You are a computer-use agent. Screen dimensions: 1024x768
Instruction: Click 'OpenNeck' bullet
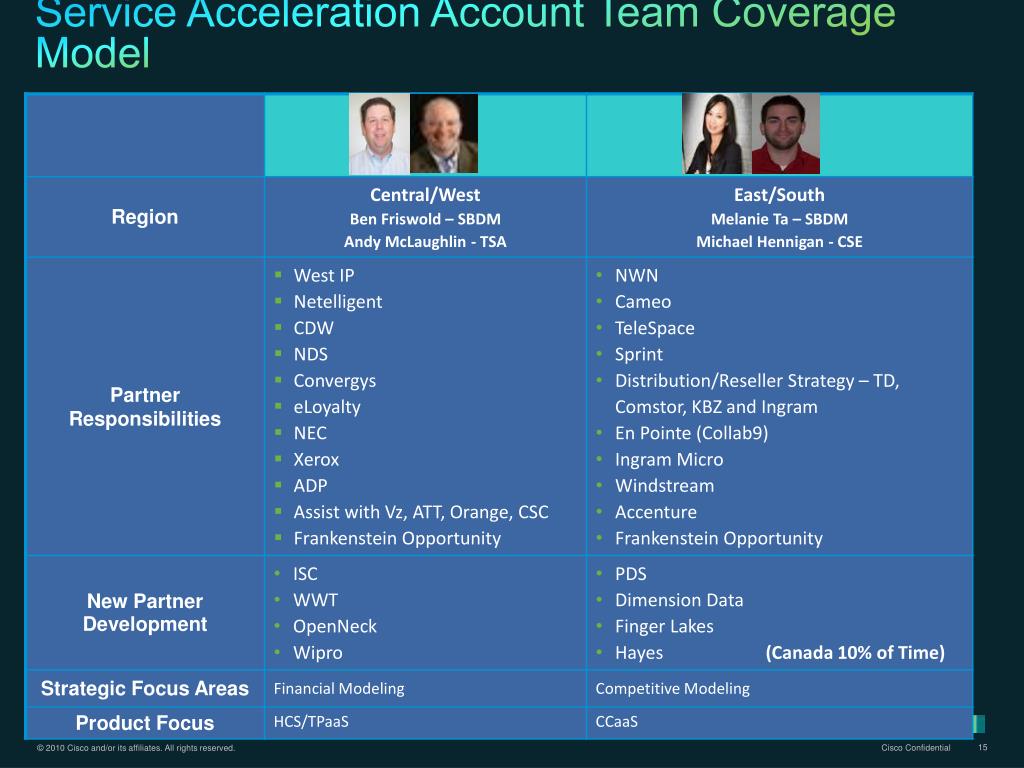[334, 626]
